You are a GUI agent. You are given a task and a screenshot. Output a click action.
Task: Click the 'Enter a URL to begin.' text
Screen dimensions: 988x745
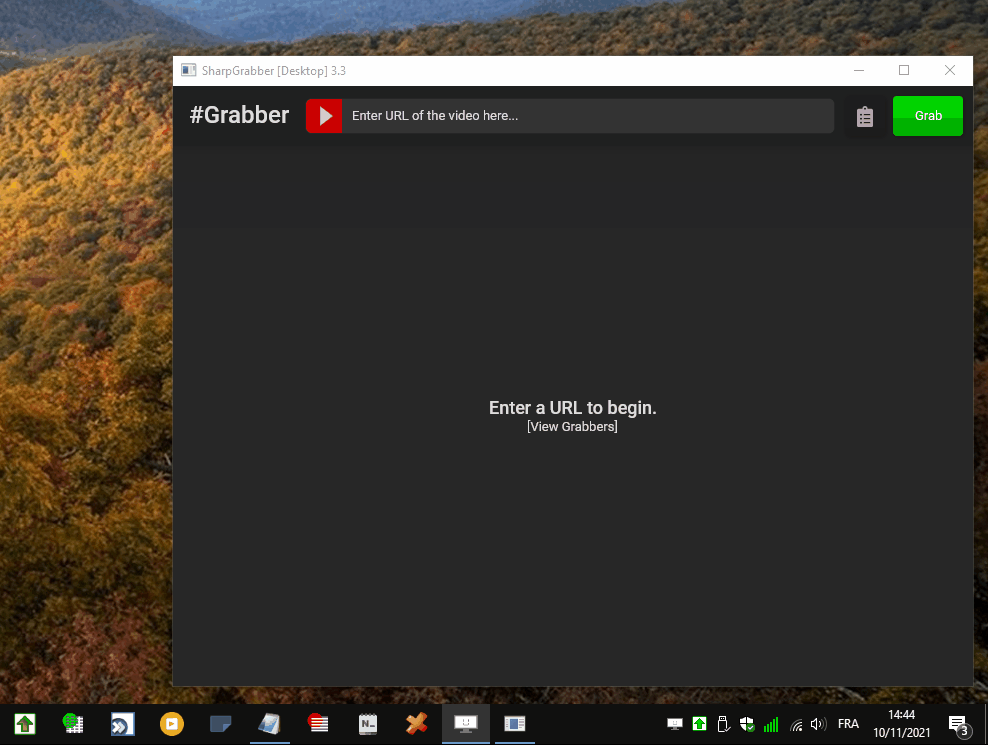572,408
